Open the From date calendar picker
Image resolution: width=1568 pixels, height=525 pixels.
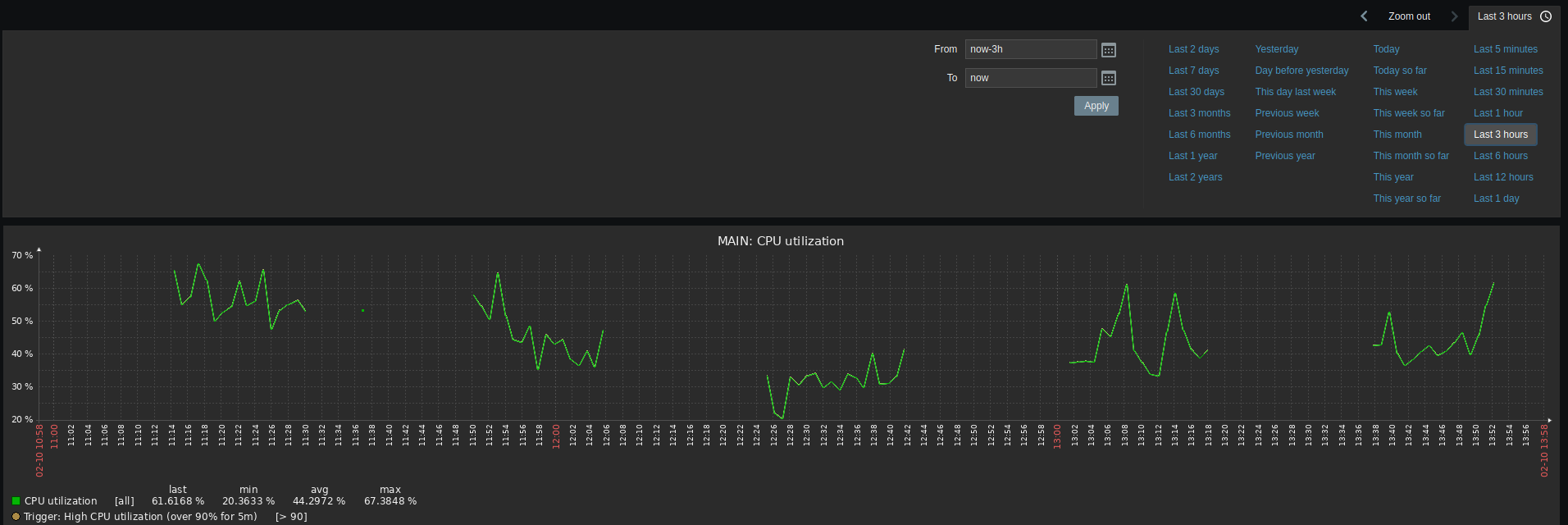click(x=1108, y=50)
